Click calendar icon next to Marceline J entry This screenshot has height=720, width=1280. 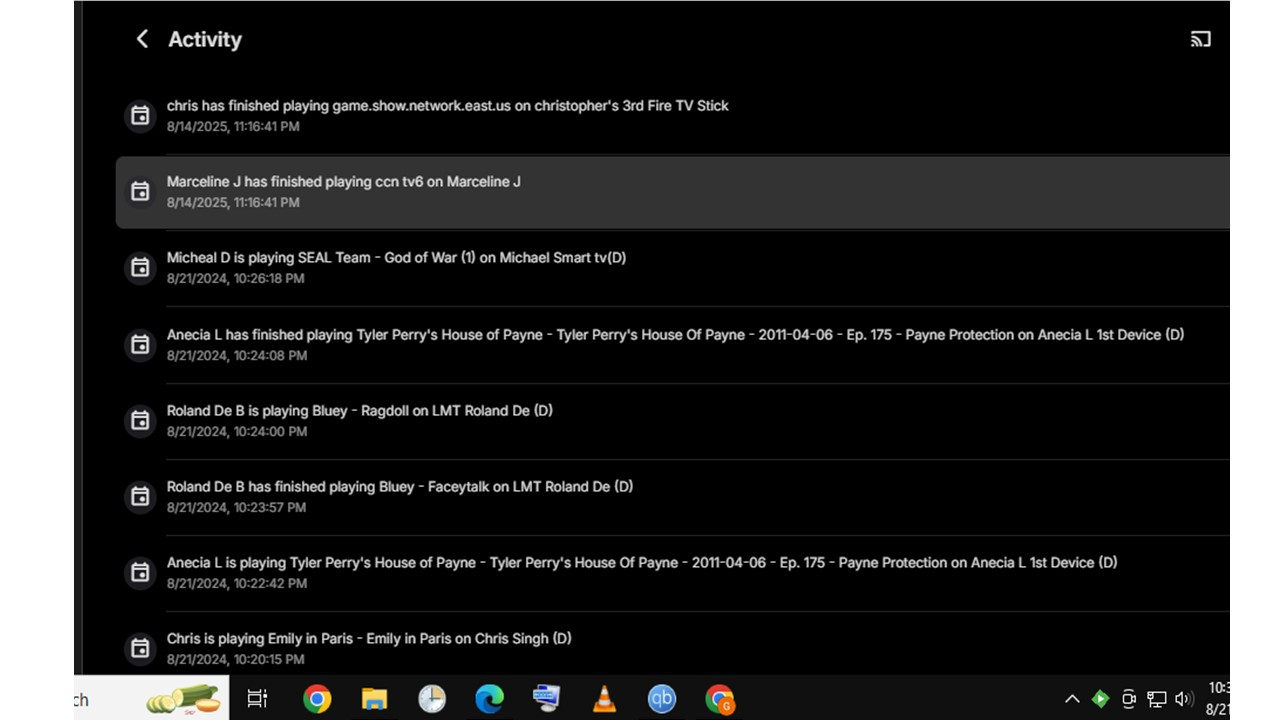coord(140,192)
